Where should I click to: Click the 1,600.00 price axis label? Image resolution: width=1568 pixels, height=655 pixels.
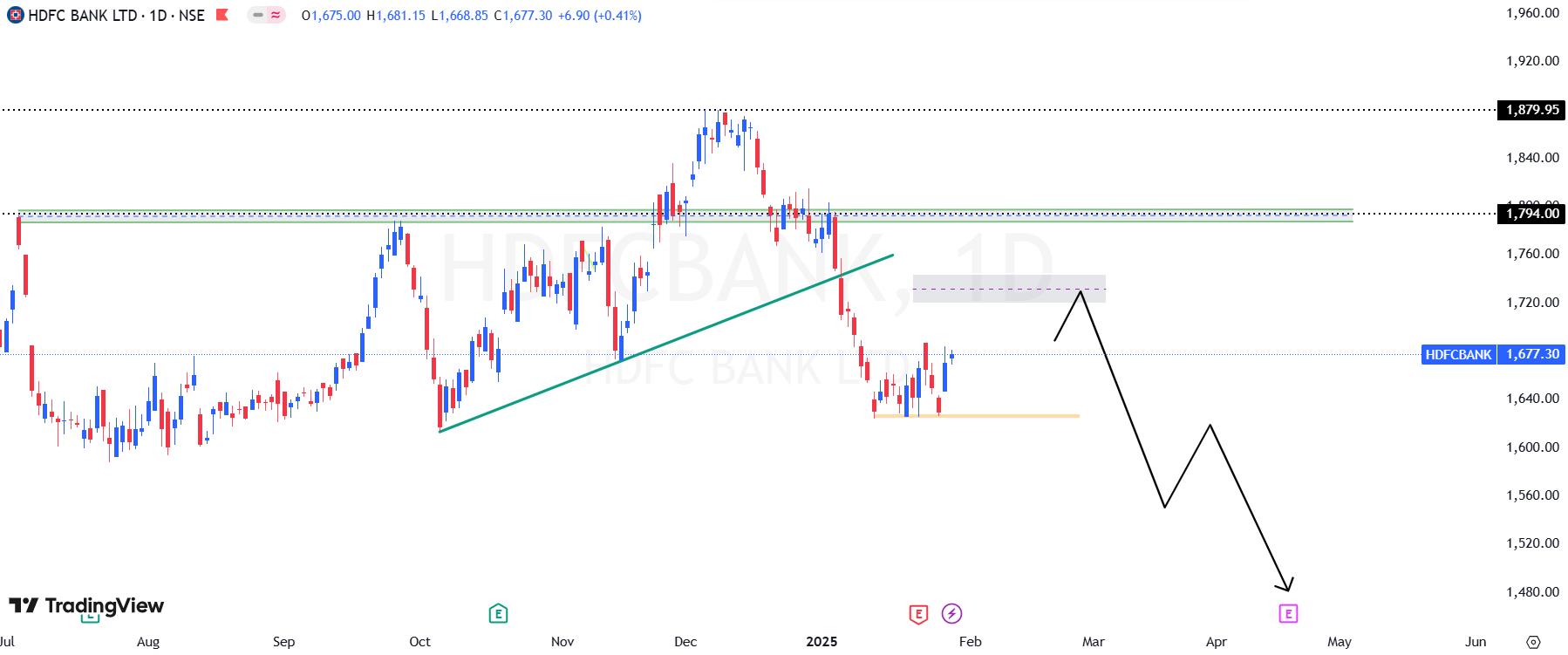pos(1532,447)
